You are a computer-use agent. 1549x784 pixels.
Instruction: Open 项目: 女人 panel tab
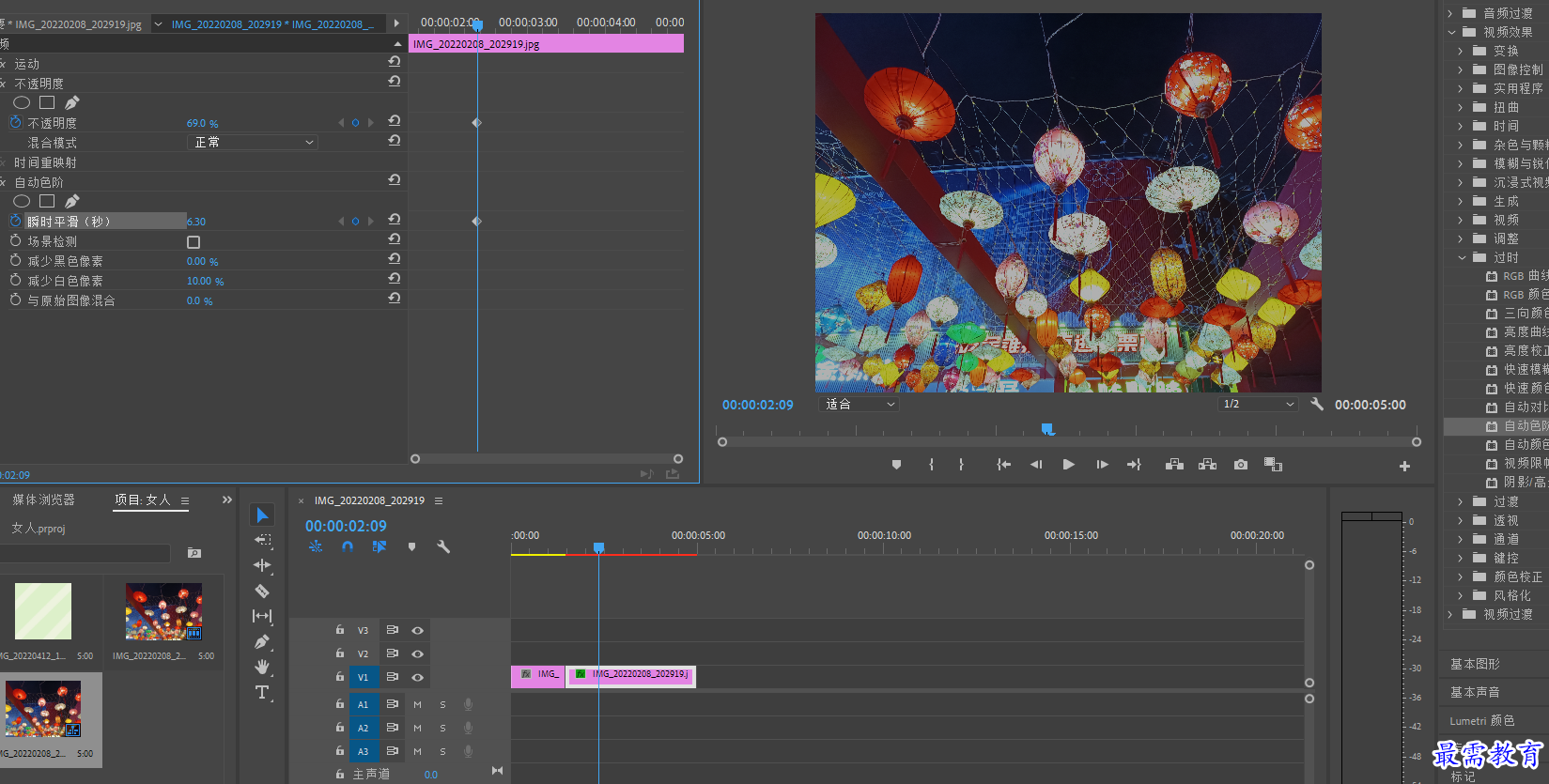[x=143, y=500]
